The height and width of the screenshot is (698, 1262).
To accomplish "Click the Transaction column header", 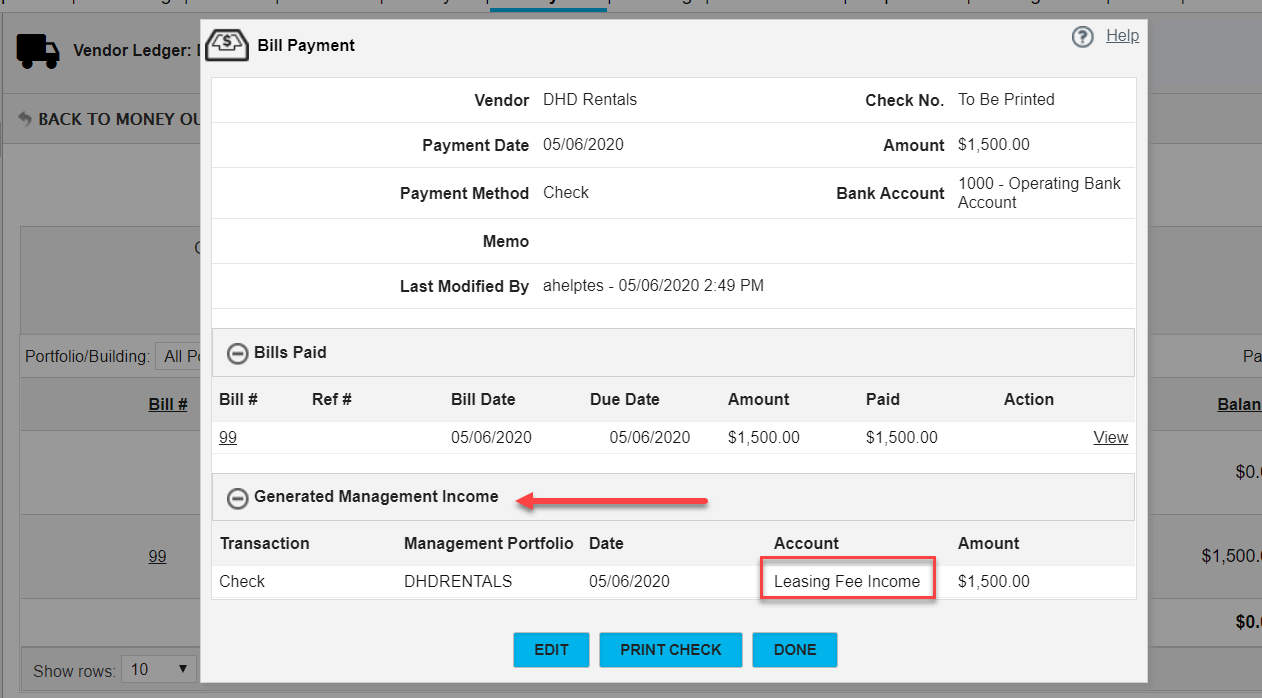I will pos(265,544).
